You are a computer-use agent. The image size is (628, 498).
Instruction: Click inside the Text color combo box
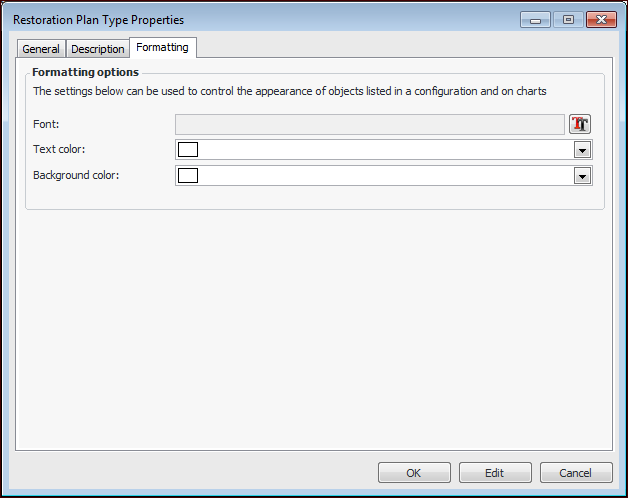click(x=380, y=150)
